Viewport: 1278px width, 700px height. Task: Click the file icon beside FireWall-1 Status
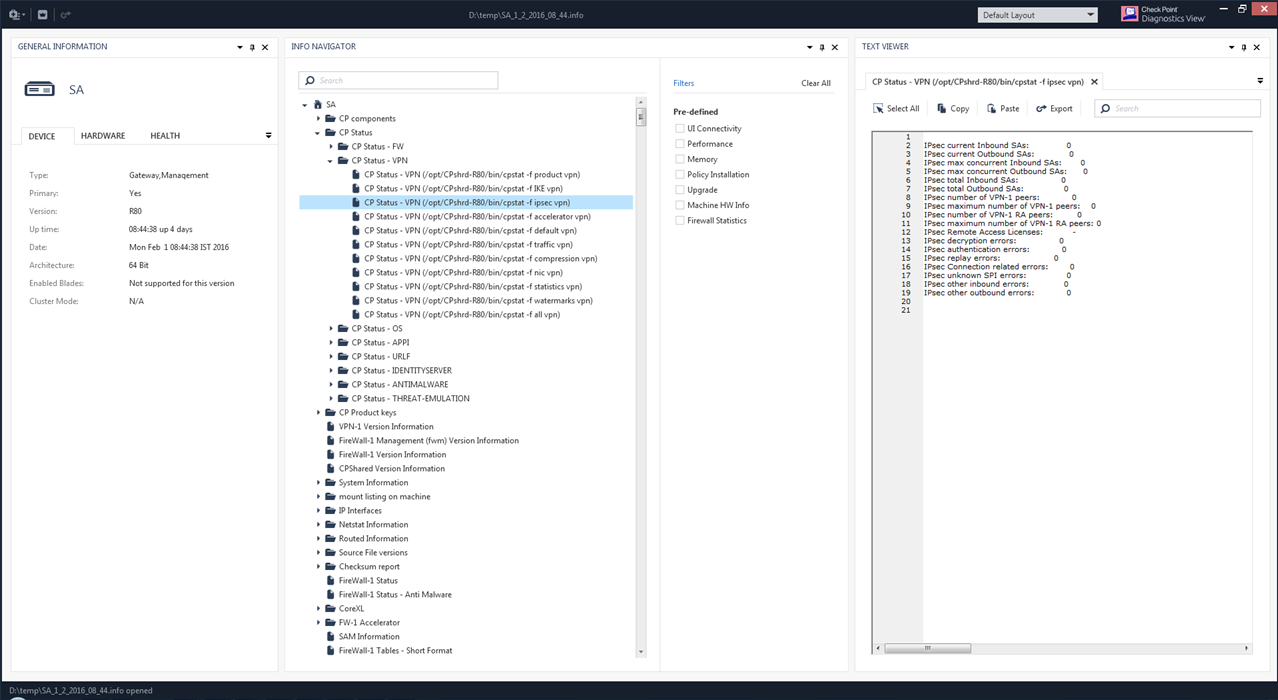(x=330, y=580)
